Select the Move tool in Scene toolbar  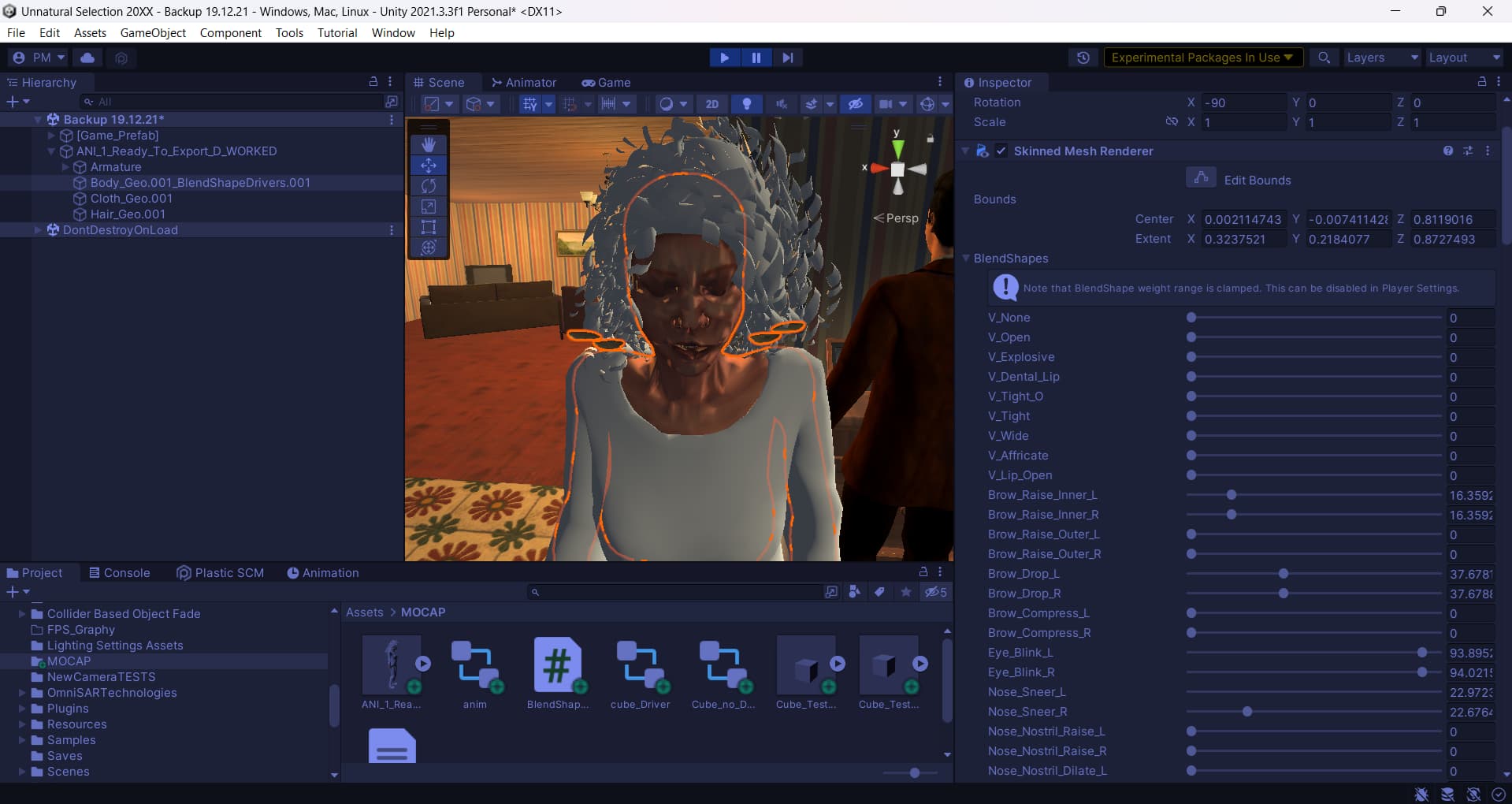pos(429,165)
